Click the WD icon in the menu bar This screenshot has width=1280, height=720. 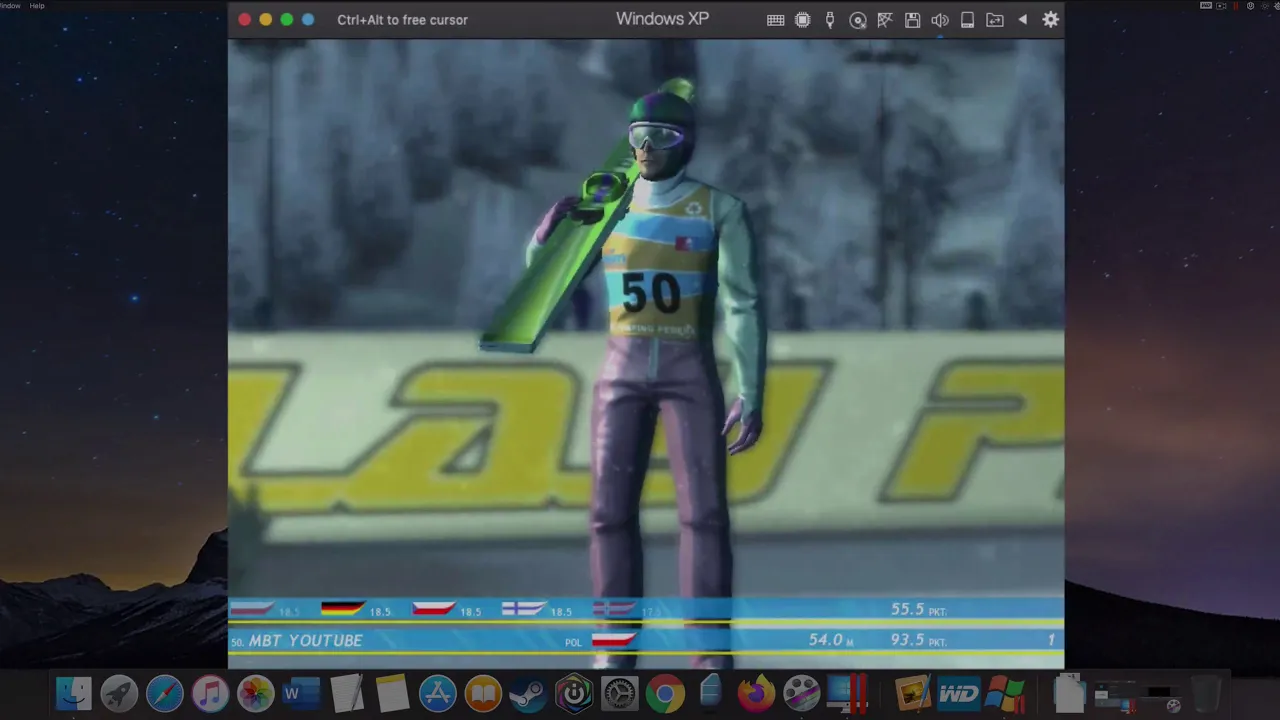[x=1207, y=6]
